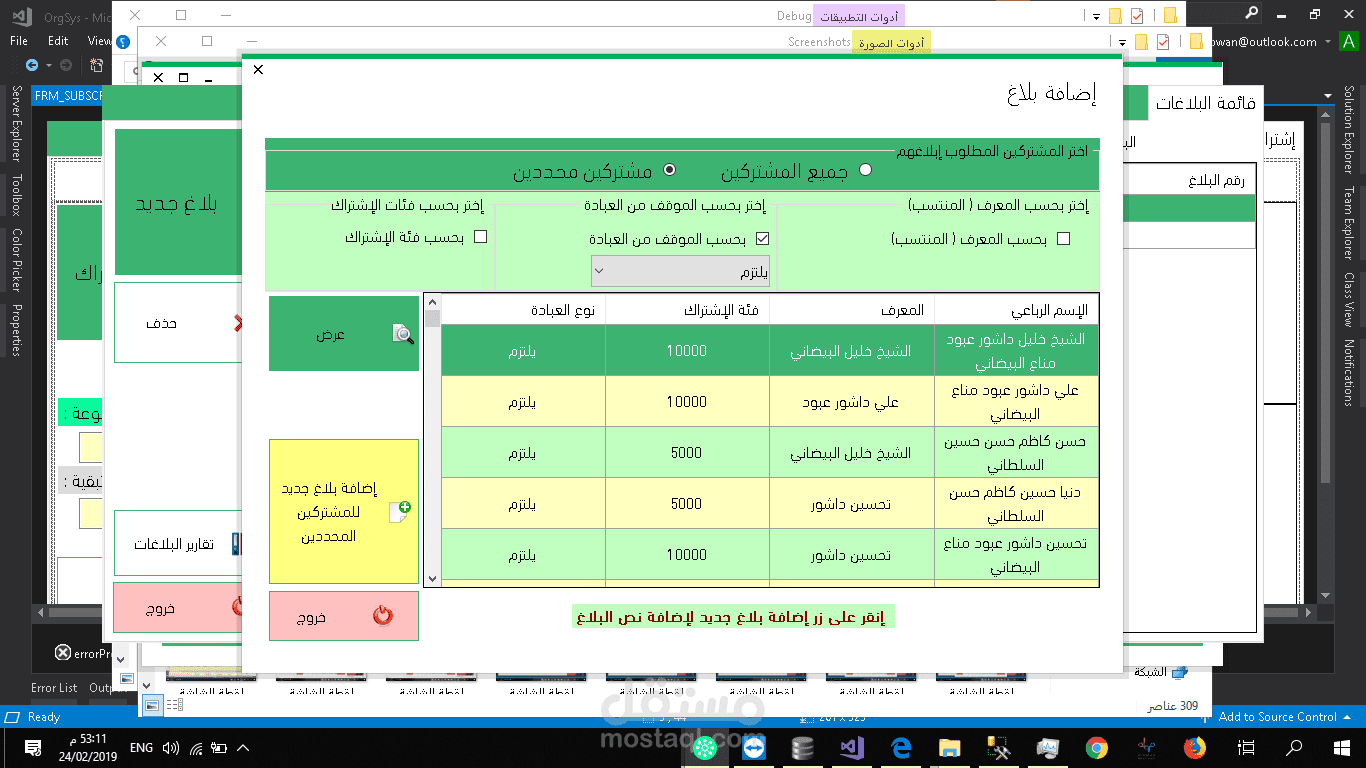Open the Debug window quick access dropdown arrow
Screen dimensions: 1366x768
coord(1097,17)
